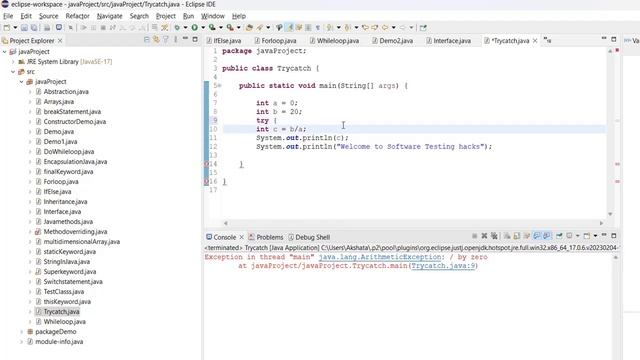
Task: Click the Pin Editor toolbar icon
Action: point(423,27)
